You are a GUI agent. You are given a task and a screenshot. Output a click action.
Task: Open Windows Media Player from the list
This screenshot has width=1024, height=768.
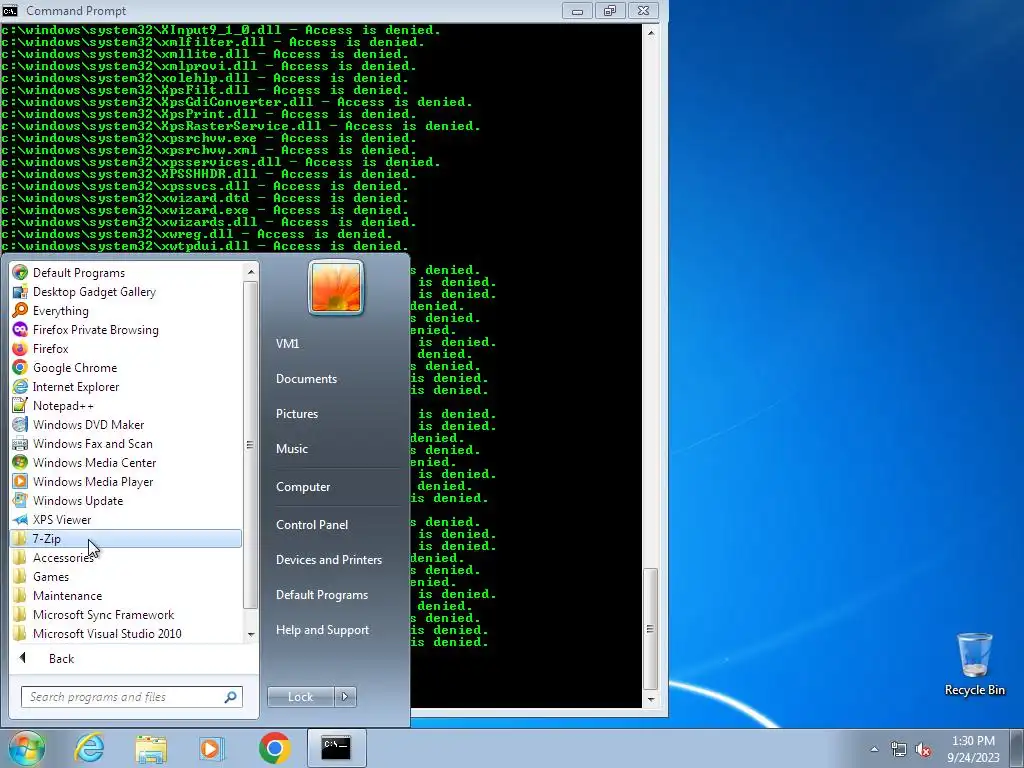point(93,481)
